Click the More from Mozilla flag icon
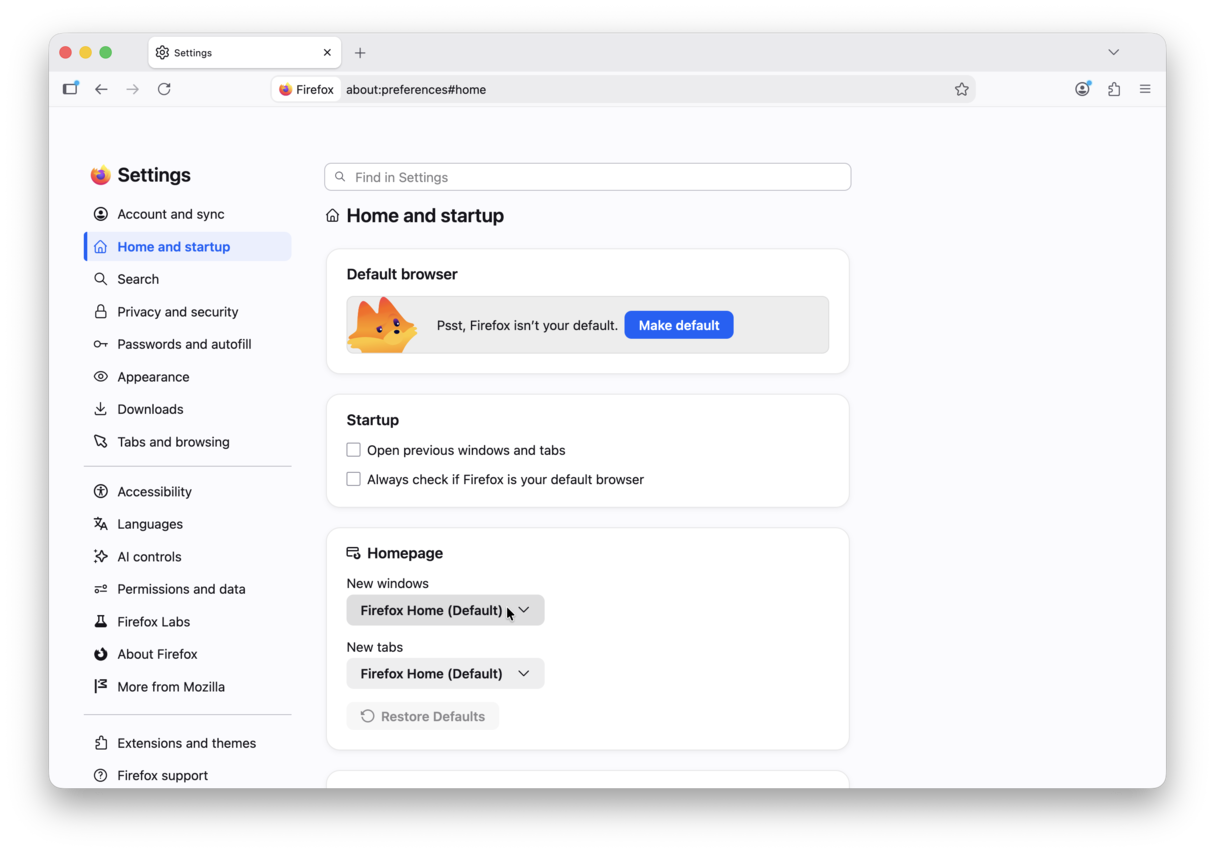1215x853 pixels. click(x=101, y=687)
